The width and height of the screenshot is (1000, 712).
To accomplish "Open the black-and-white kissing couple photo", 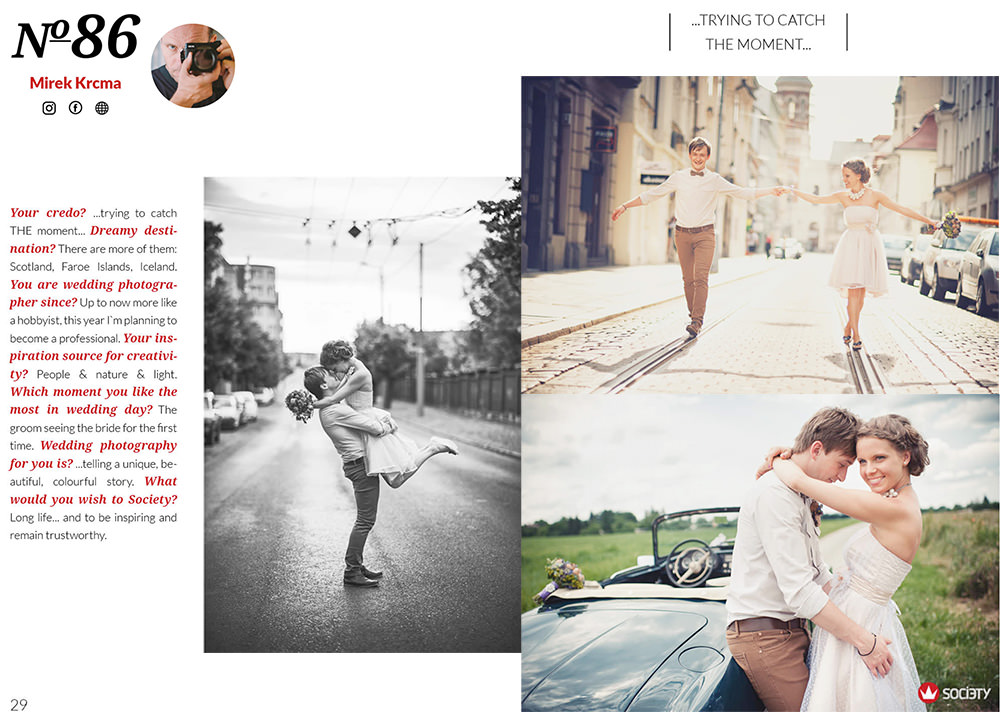I will [x=362, y=415].
